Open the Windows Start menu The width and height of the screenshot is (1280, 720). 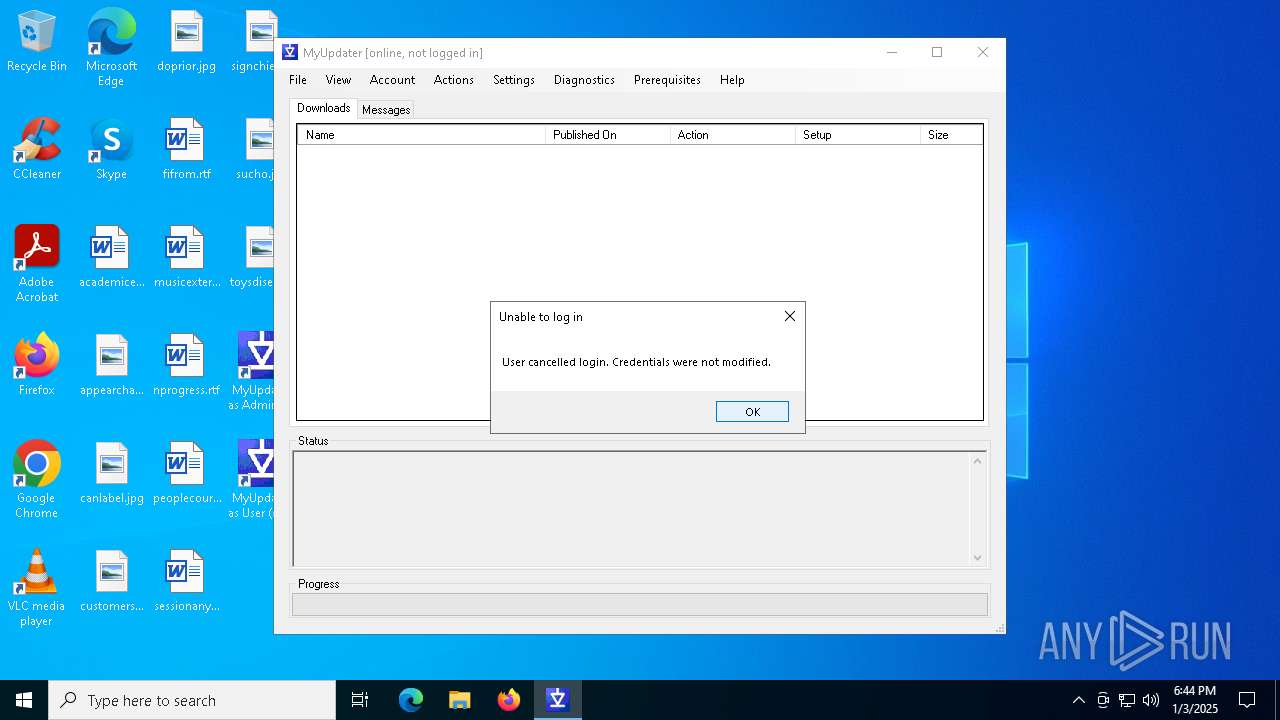click(24, 700)
